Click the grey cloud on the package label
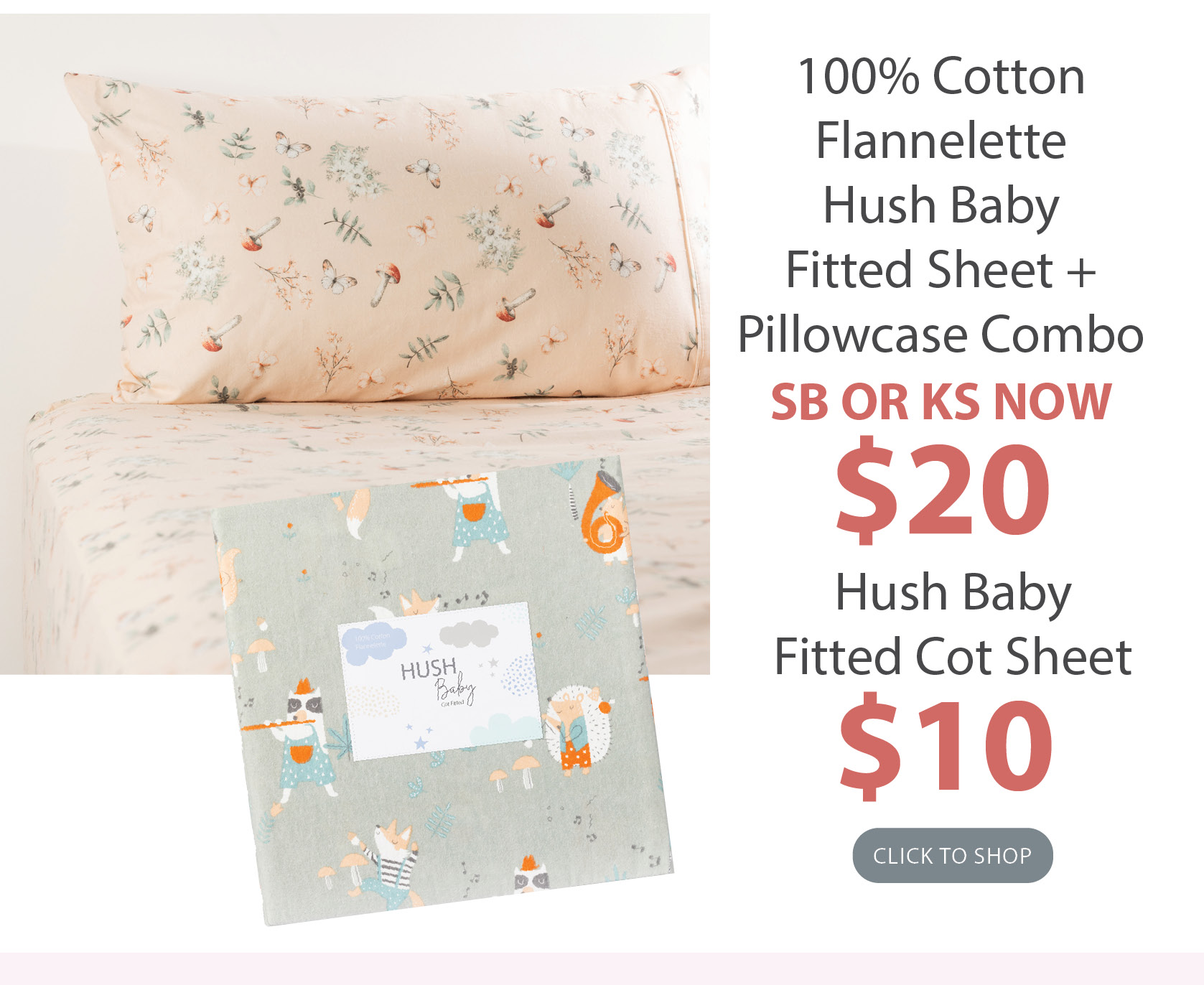This screenshot has width=1204, height=985. [468, 633]
